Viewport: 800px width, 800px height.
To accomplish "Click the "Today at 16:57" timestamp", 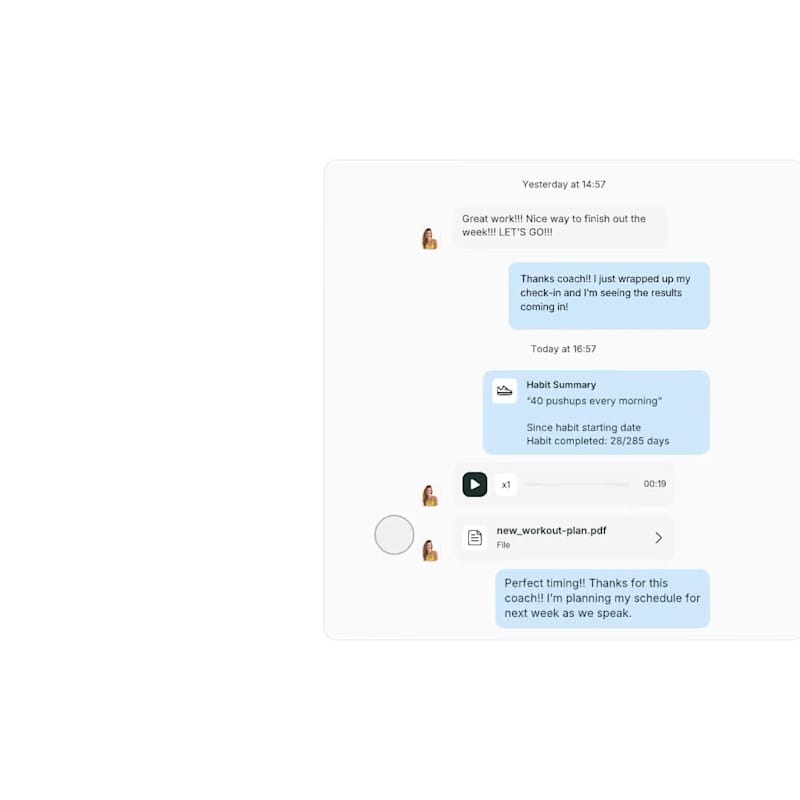I will point(563,349).
